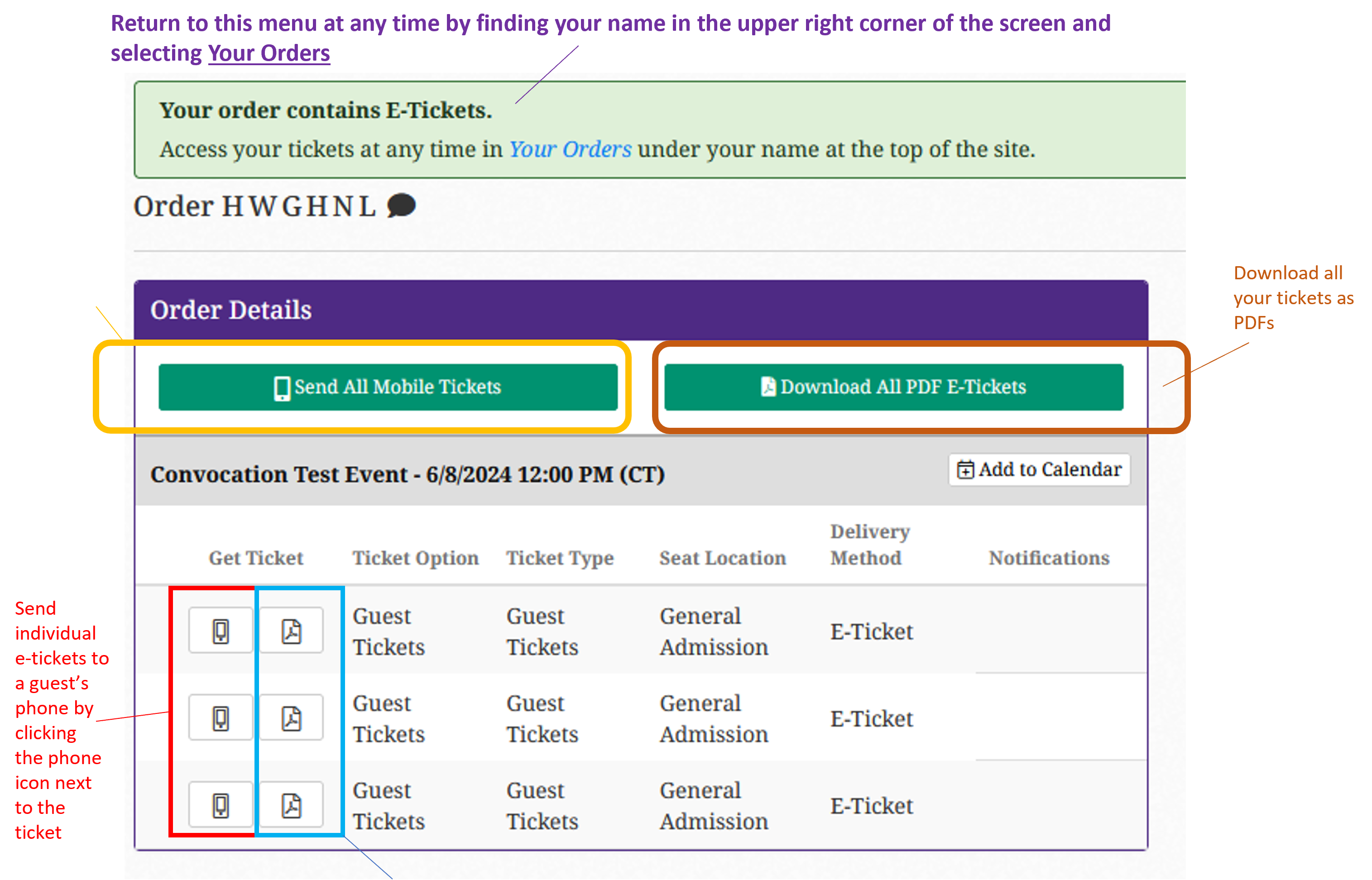The height and width of the screenshot is (880, 1372).
Task: Send first guest ticket to a mobile phone
Action: click(220, 630)
